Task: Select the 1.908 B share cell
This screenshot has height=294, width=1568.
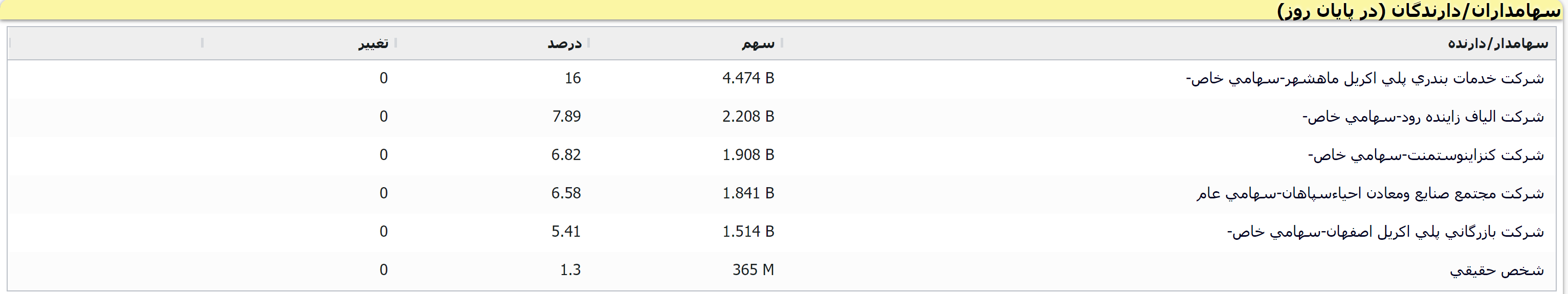Action: 747,155
